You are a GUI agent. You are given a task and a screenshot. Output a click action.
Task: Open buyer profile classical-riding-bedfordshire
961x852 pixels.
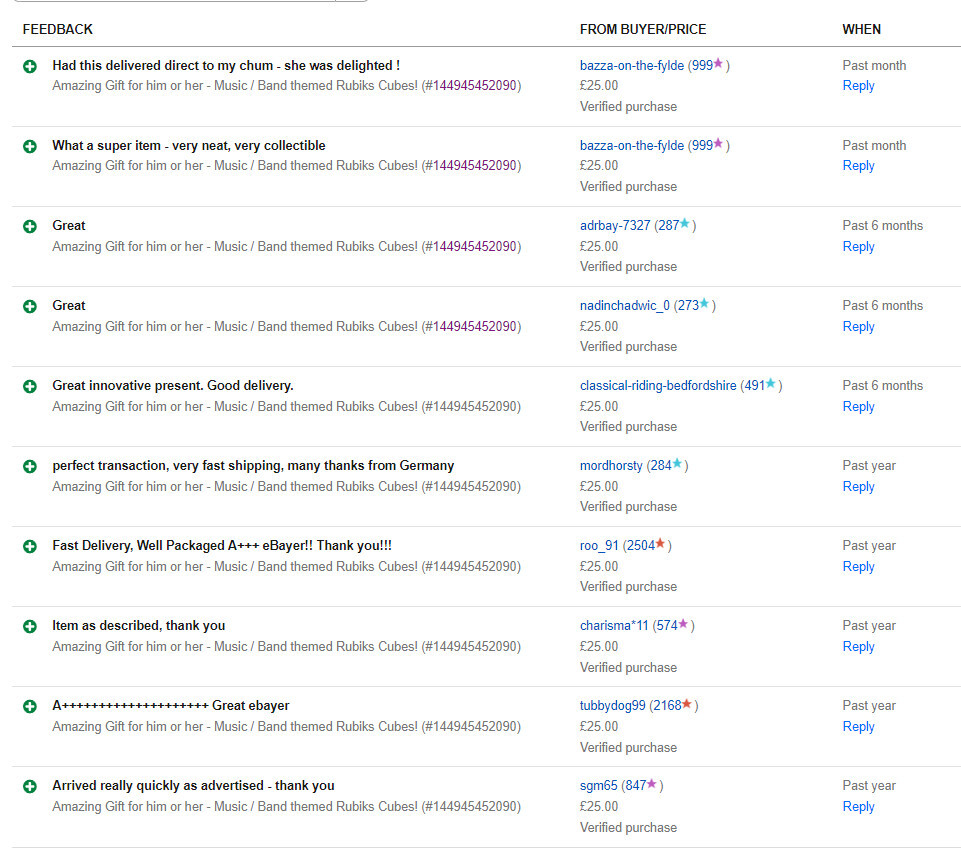(658, 386)
